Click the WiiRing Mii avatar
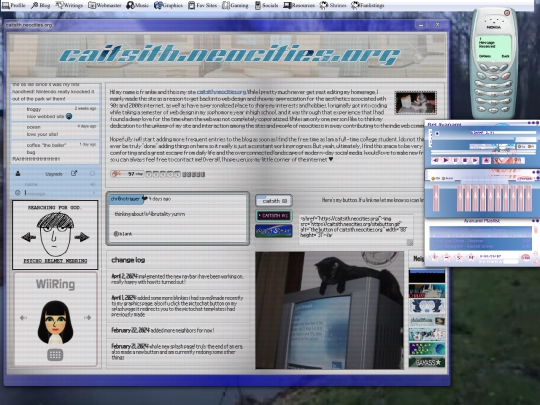The width and height of the screenshot is (540, 405). pos(55,323)
